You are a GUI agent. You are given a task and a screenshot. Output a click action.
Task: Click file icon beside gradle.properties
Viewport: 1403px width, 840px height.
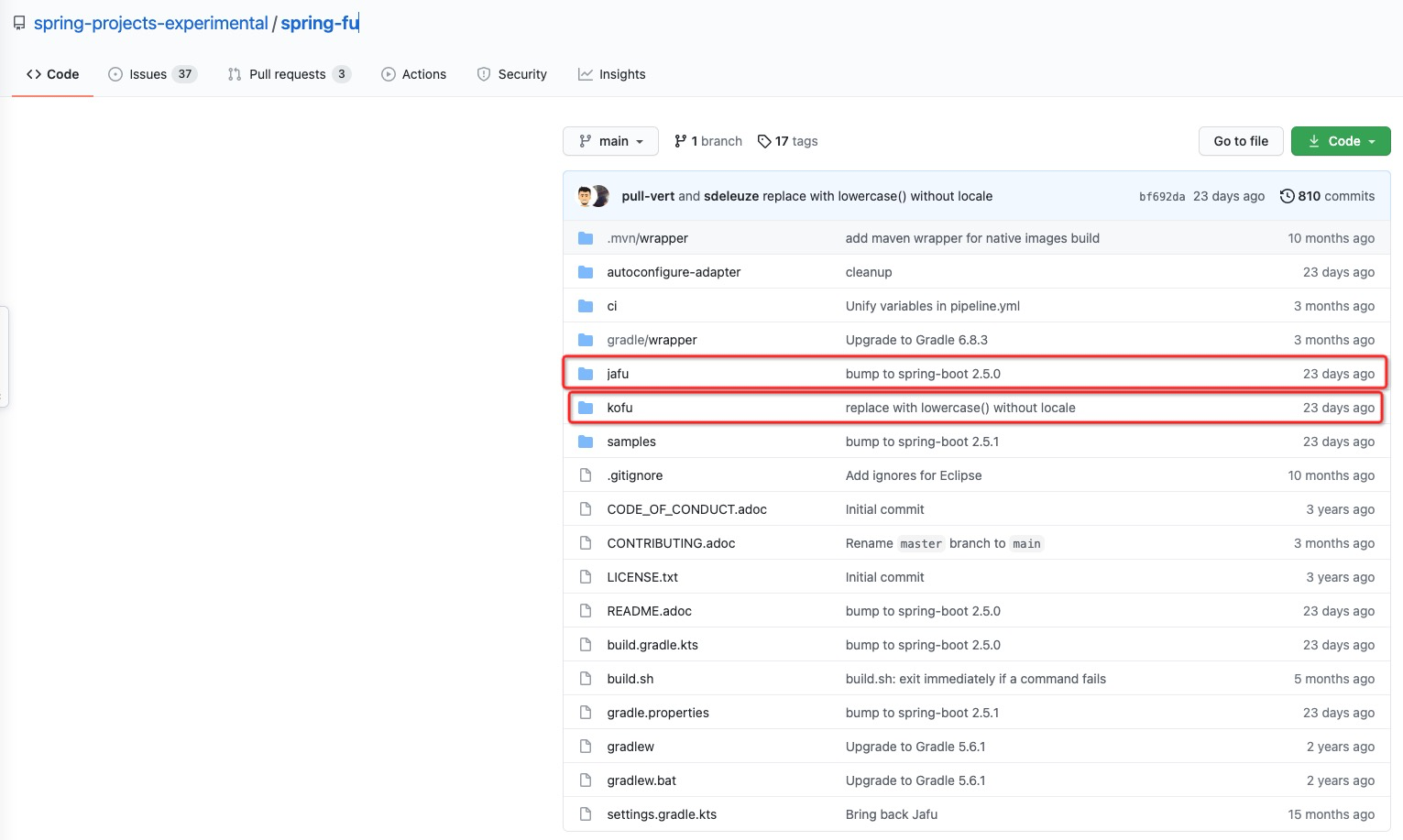(586, 713)
